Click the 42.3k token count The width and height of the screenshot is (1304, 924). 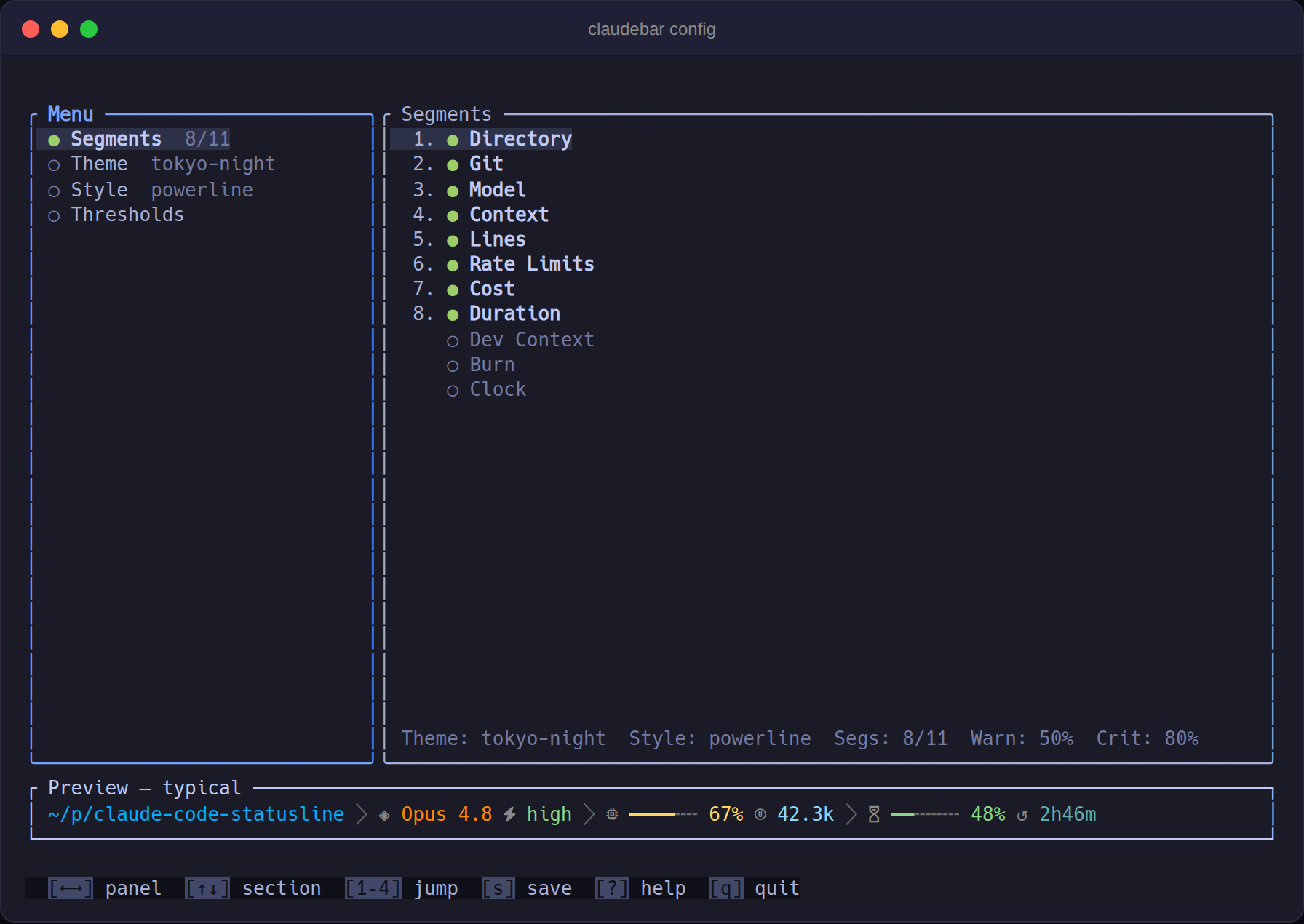[806, 814]
